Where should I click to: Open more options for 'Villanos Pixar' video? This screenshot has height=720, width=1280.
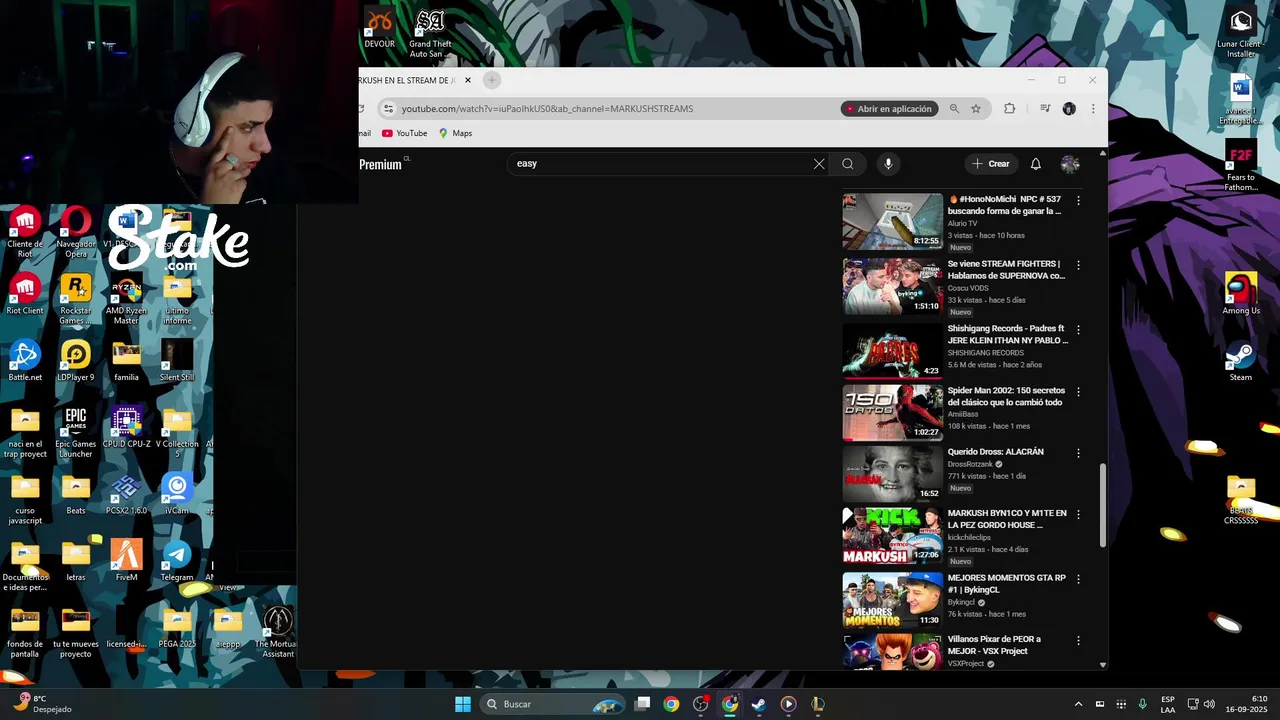click(1078, 640)
